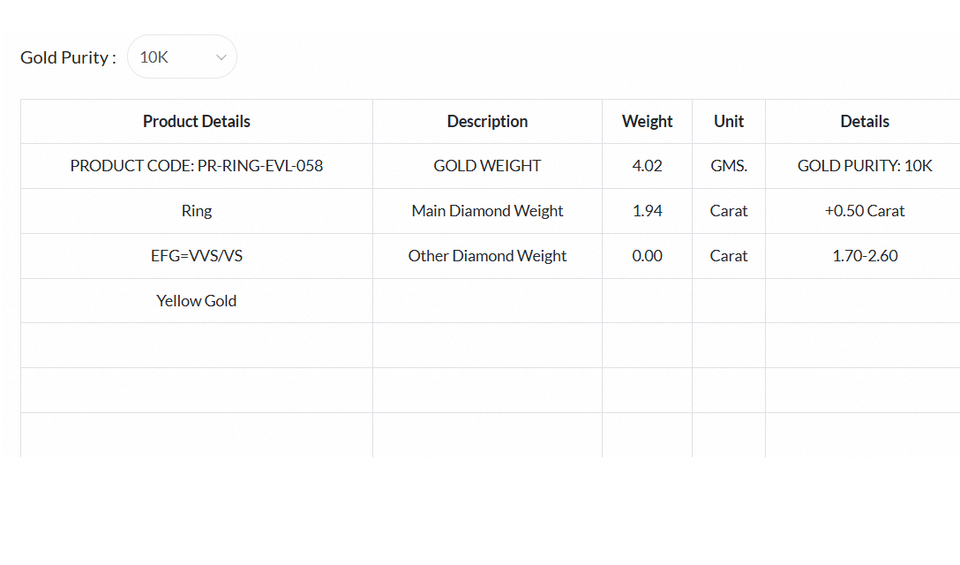Click the Gold Purity dropdown chevron arrow
The height and width of the screenshot is (565, 960).
(x=221, y=57)
